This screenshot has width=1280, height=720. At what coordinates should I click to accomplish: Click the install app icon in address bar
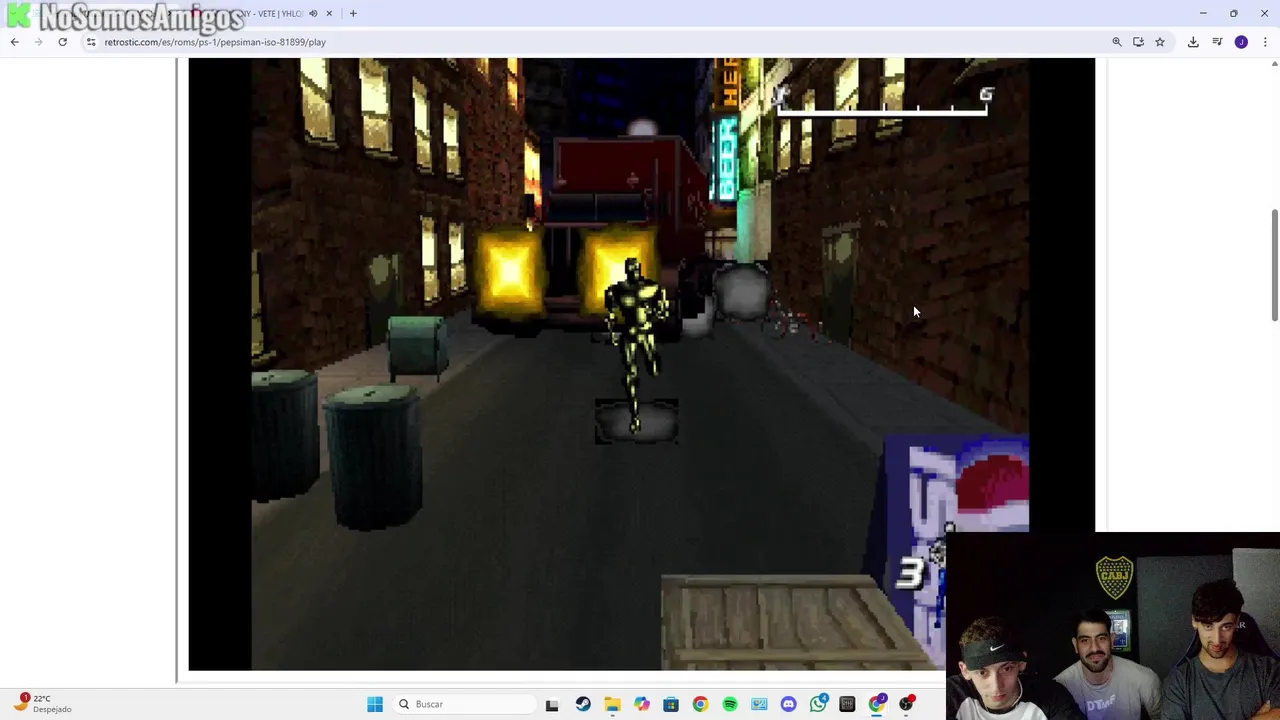coord(1138,42)
